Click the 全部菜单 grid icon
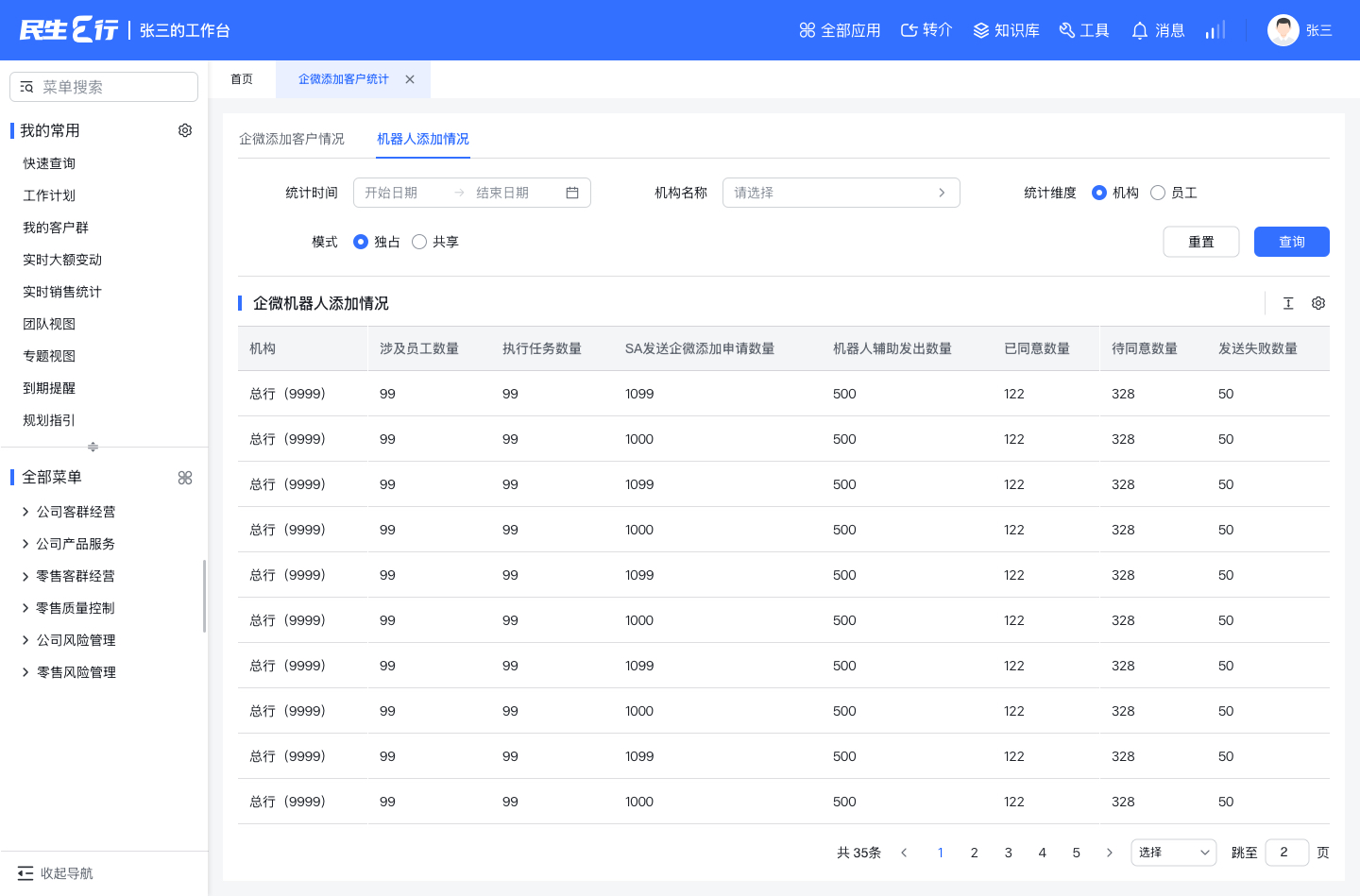Image resolution: width=1360 pixels, height=896 pixels. (x=185, y=478)
